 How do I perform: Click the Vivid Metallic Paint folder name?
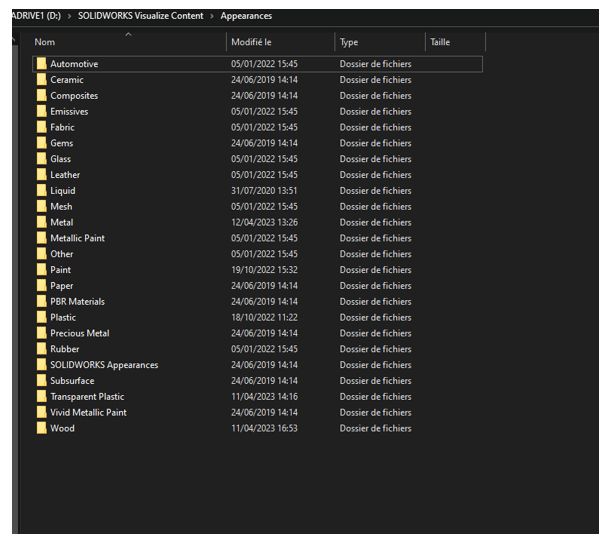tap(89, 412)
